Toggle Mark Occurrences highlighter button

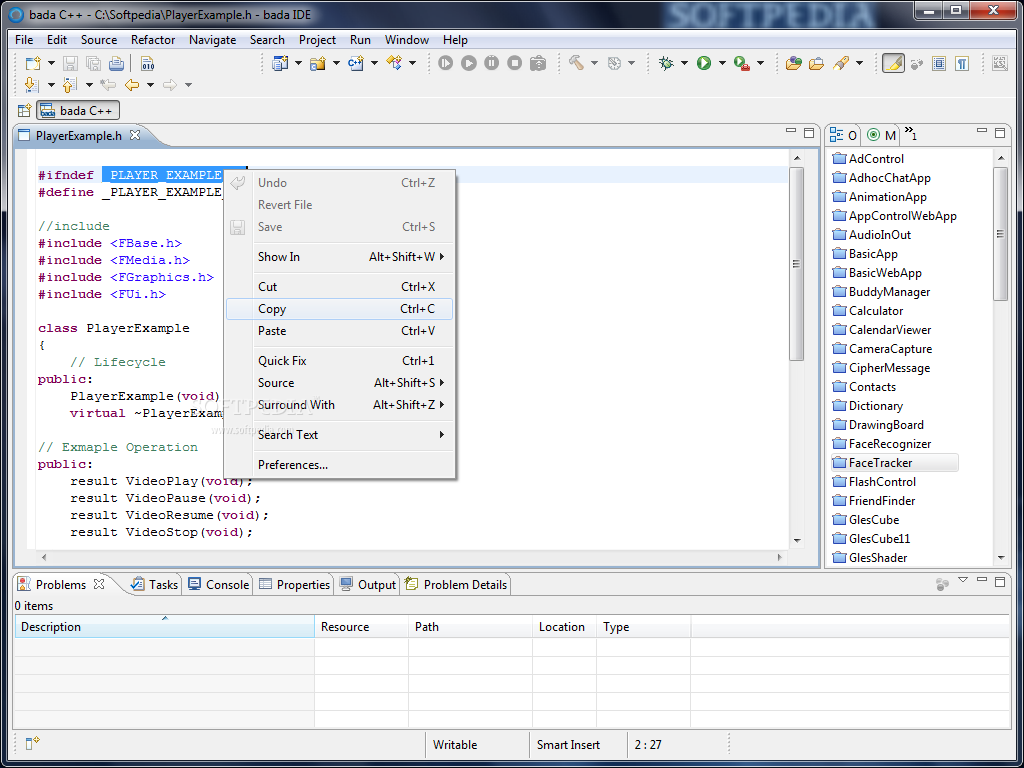893,63
